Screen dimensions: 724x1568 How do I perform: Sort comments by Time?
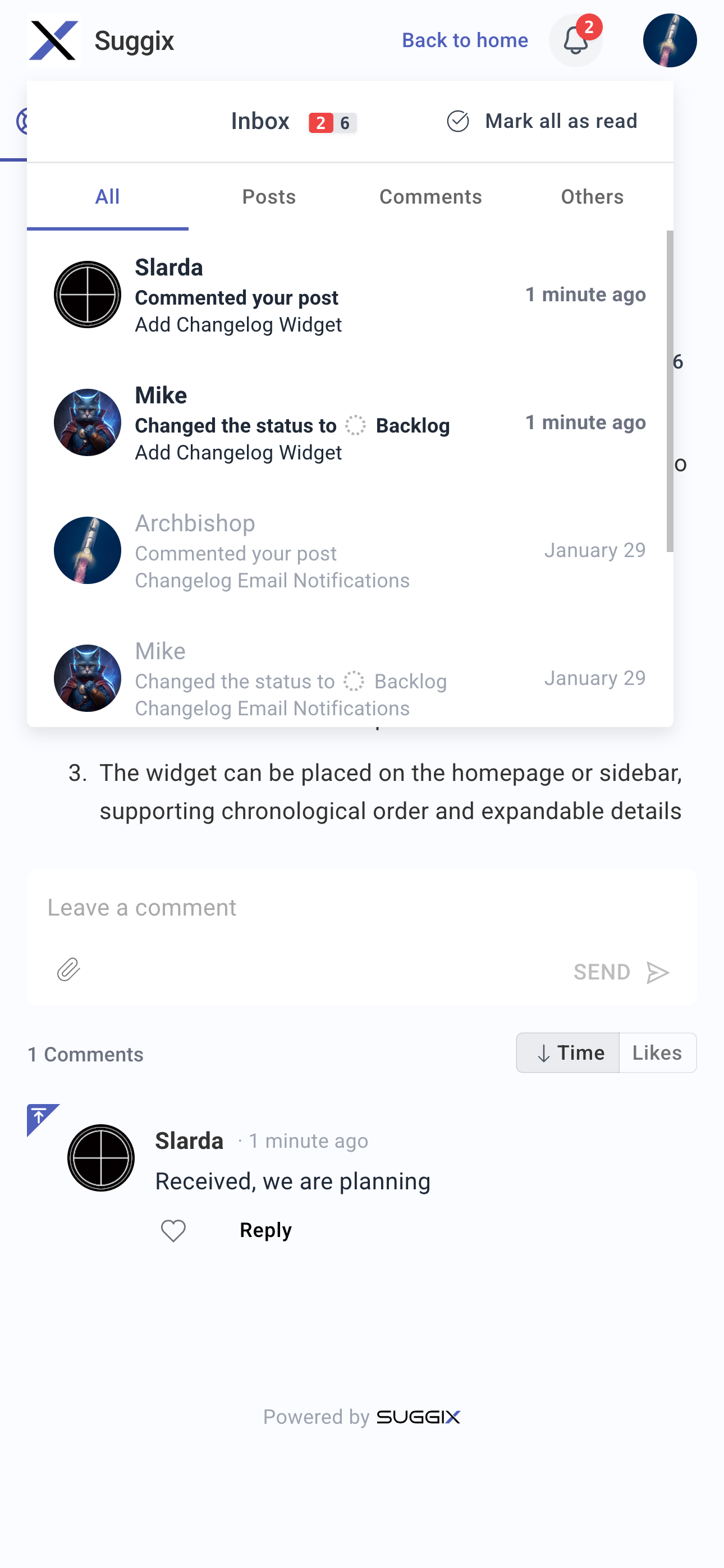tap(567, 1052)
